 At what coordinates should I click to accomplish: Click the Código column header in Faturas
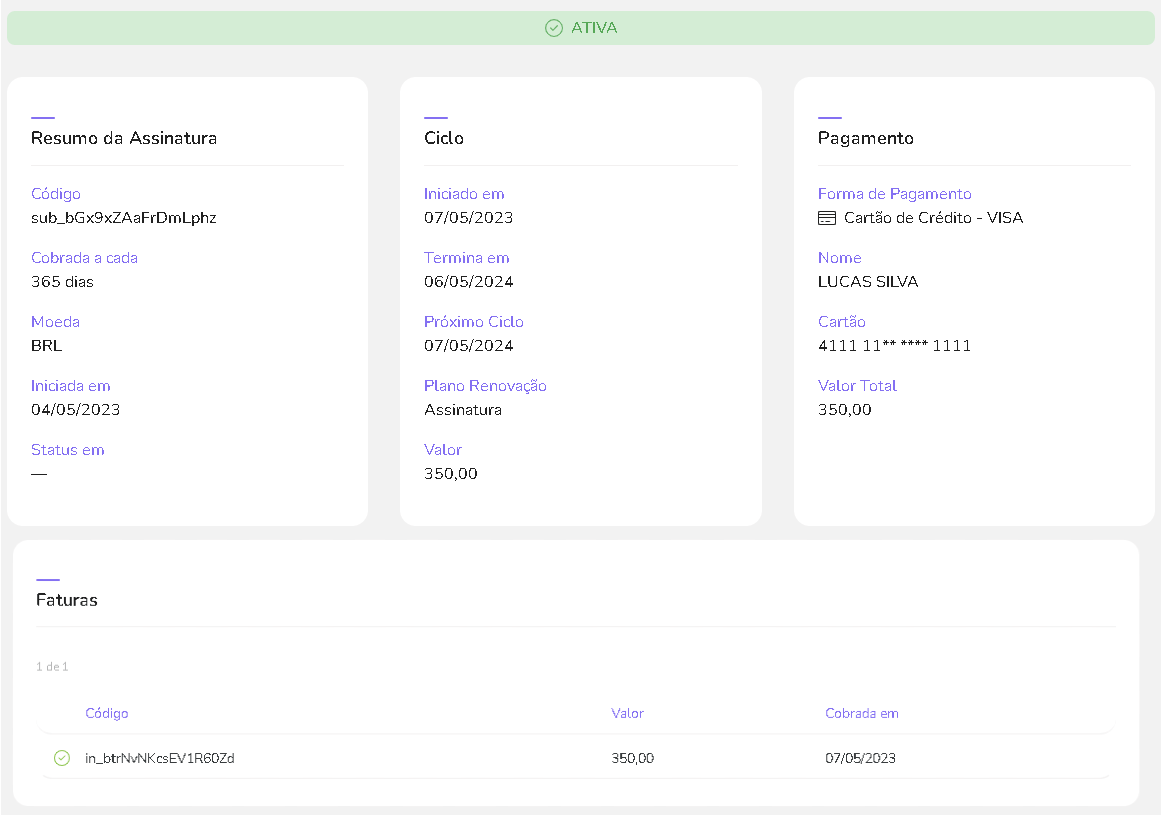pos(107,713)
